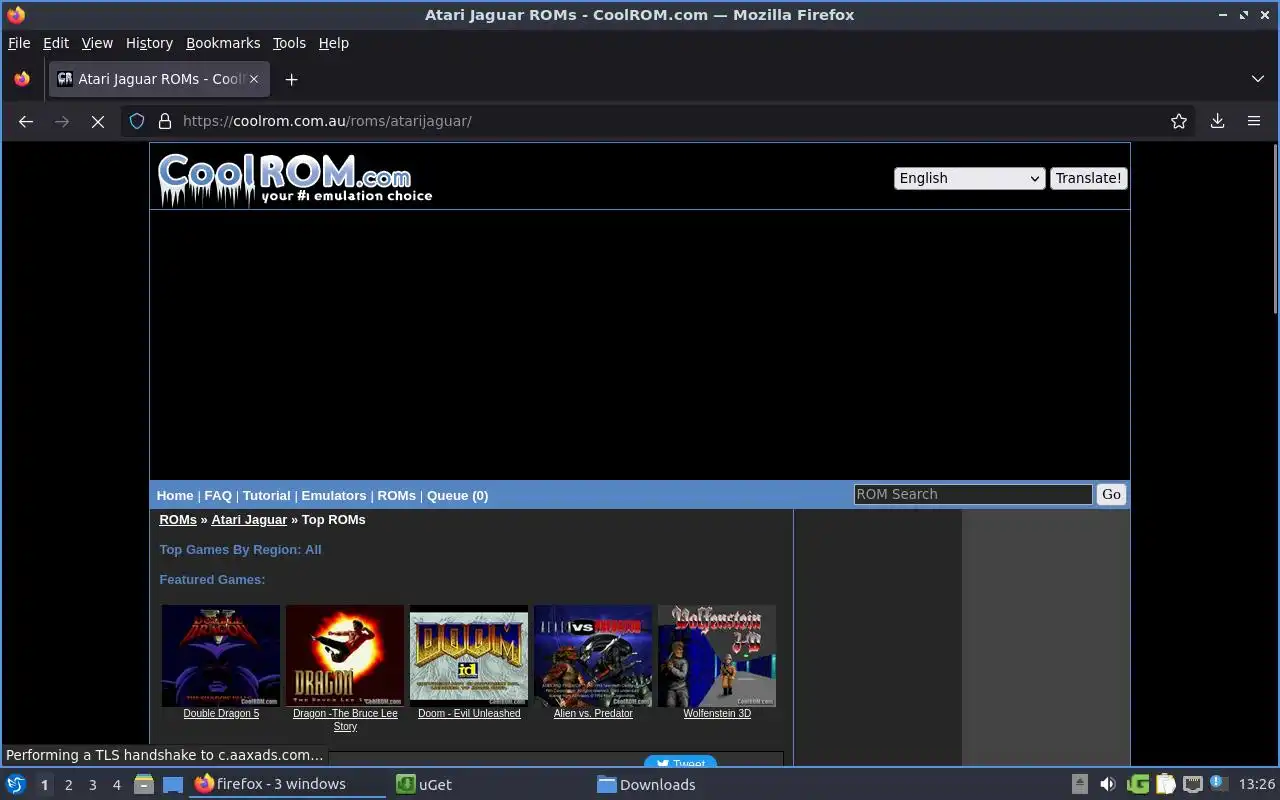This screenshot has height=800, width=1280.
Task: Open the Emulators link
Action: click(x=334, y=495)
